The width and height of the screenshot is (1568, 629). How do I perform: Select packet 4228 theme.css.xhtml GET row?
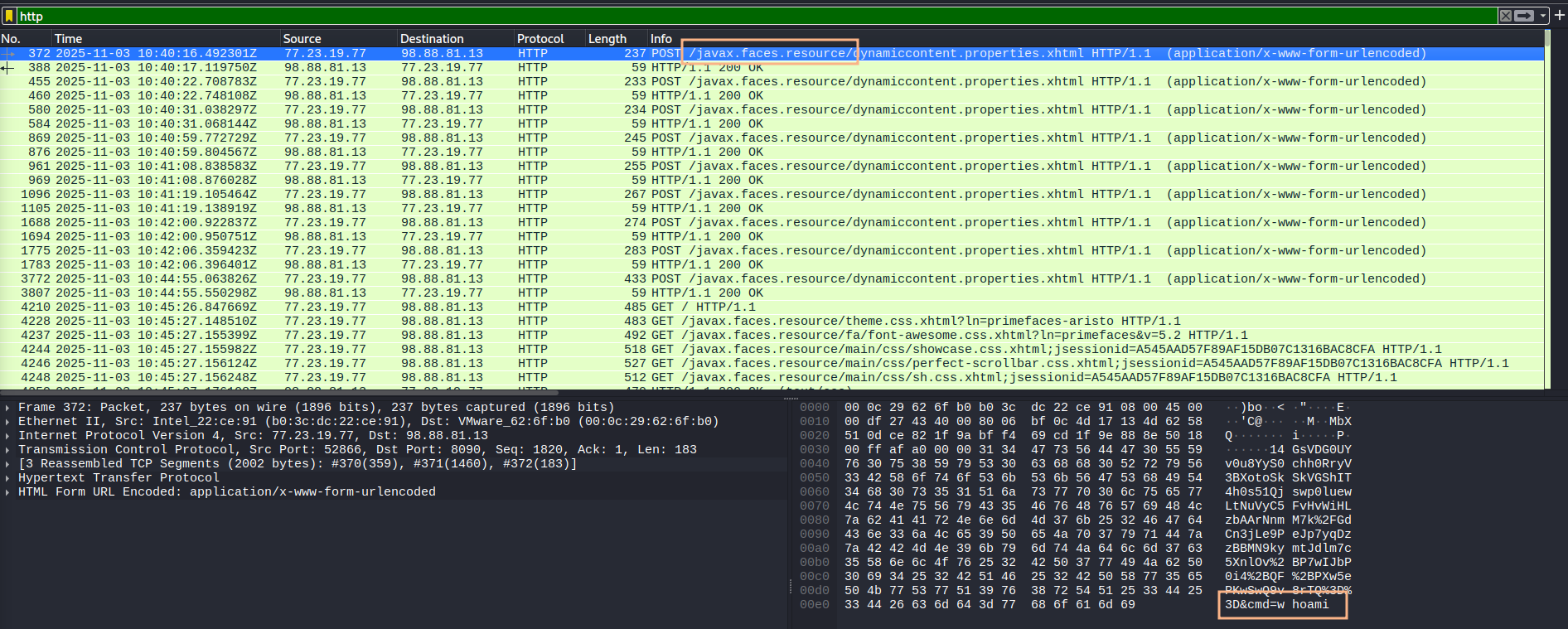point(772,321)
